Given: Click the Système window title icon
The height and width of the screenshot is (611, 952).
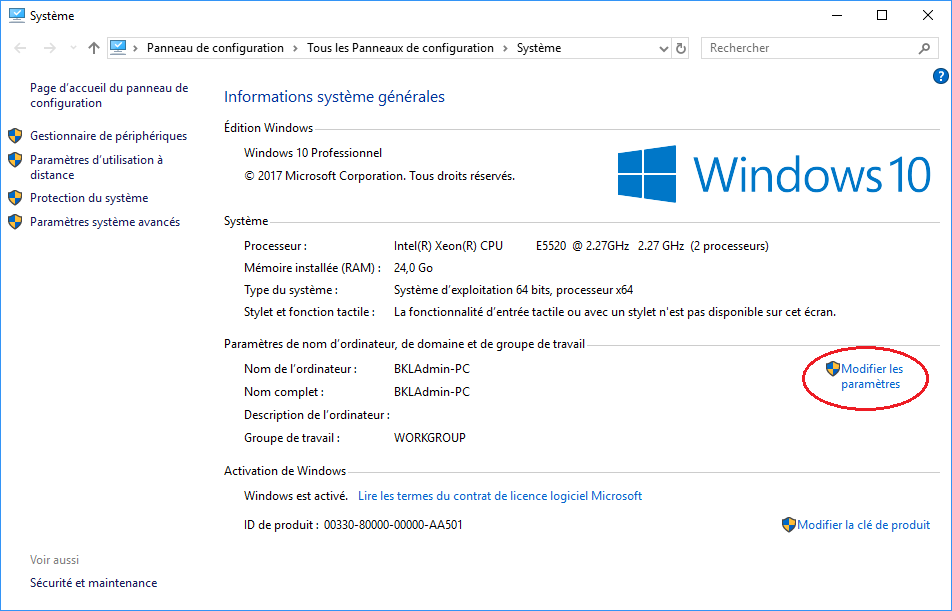Looking at the screenshot, I should point(16,15).
